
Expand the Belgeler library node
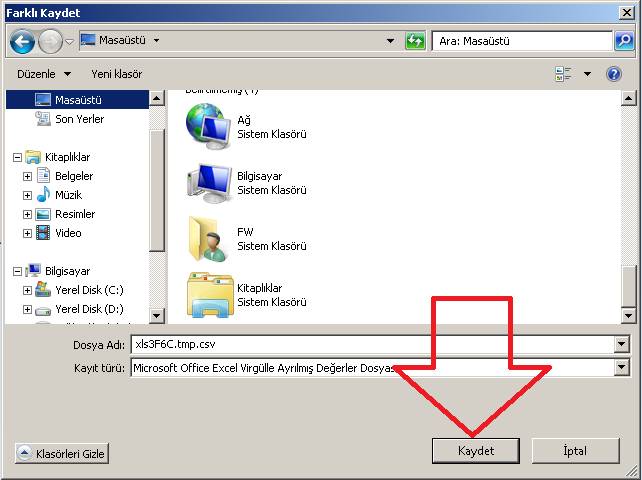27,177
